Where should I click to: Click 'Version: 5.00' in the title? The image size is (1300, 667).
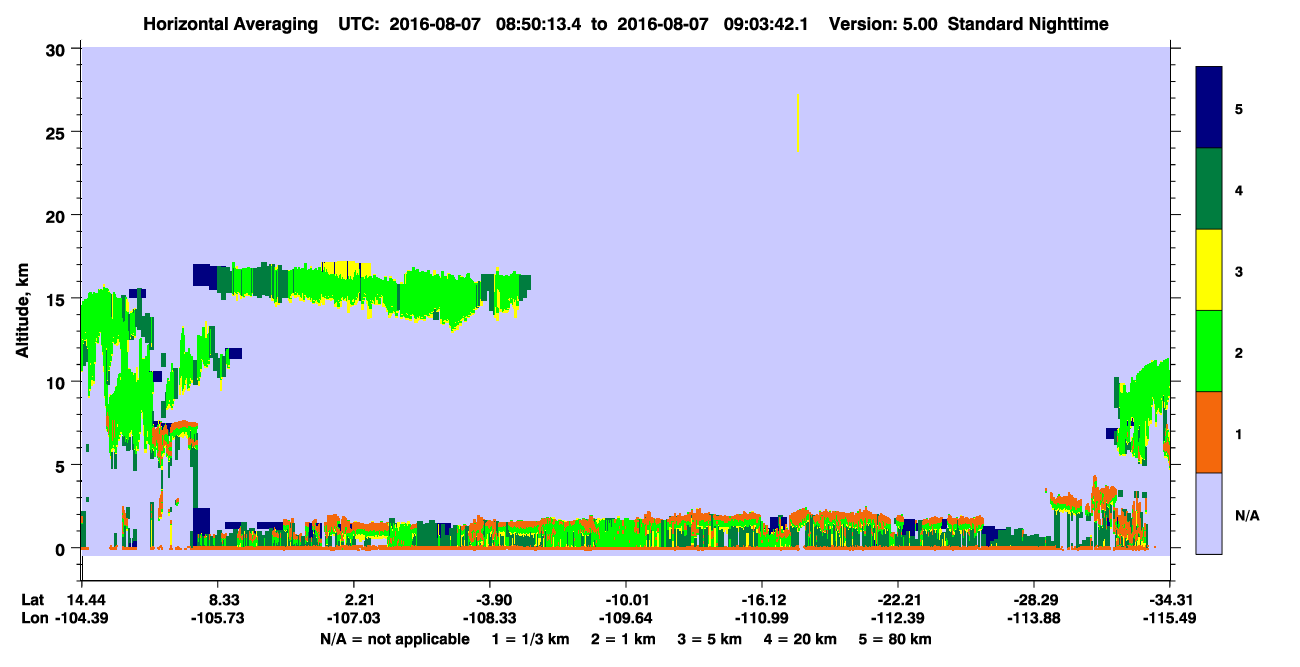tap(883, 24)
